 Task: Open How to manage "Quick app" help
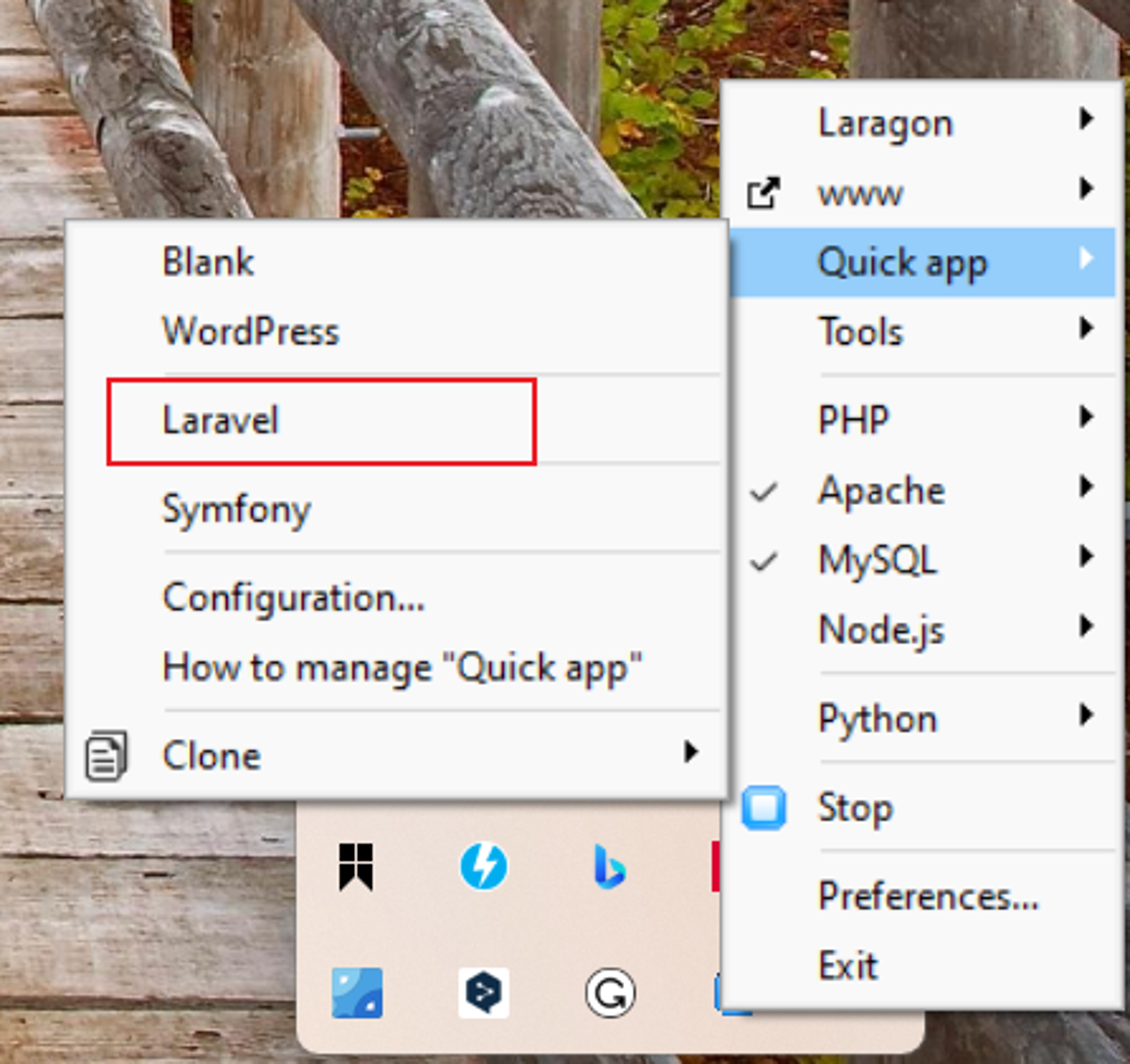396,667
